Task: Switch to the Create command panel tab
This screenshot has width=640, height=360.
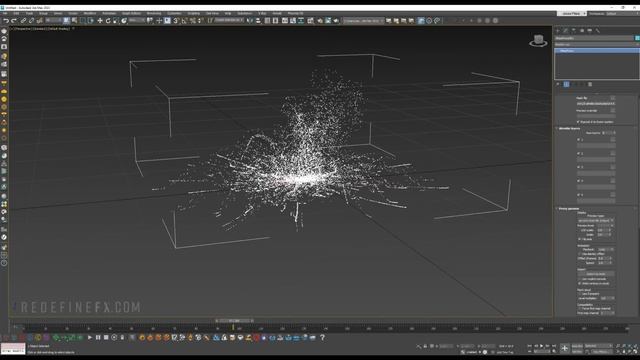Action: tap(558, 31)
